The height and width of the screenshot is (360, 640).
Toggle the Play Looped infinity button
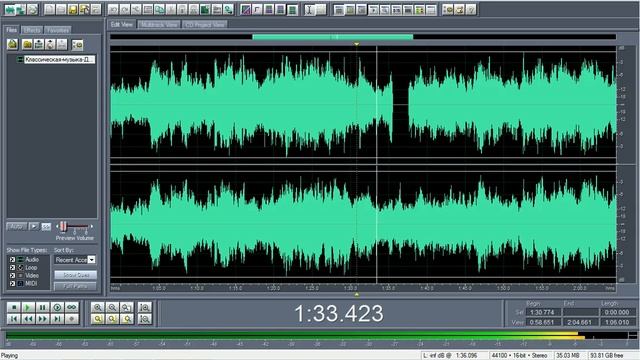coord(72,307)
